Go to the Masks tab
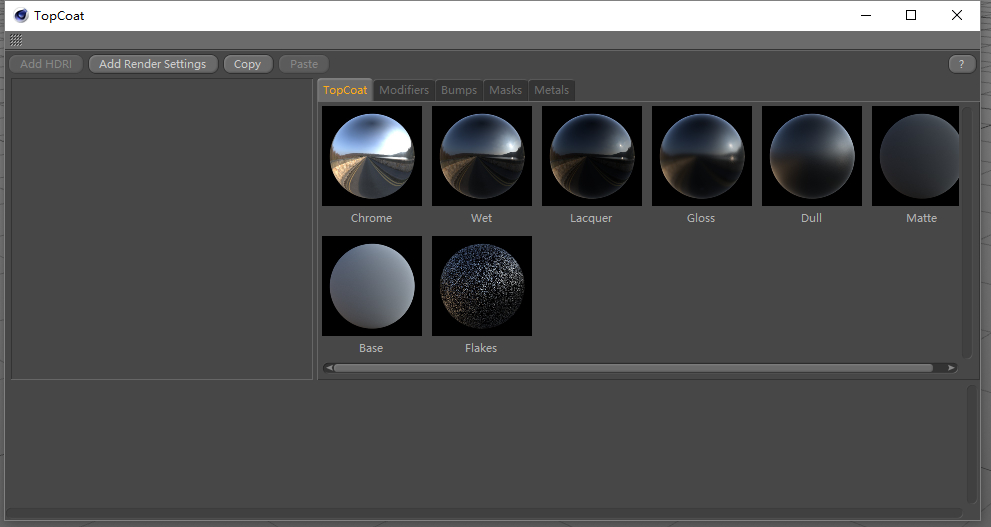Screen dimensions: 991x527 coord(505,90)
